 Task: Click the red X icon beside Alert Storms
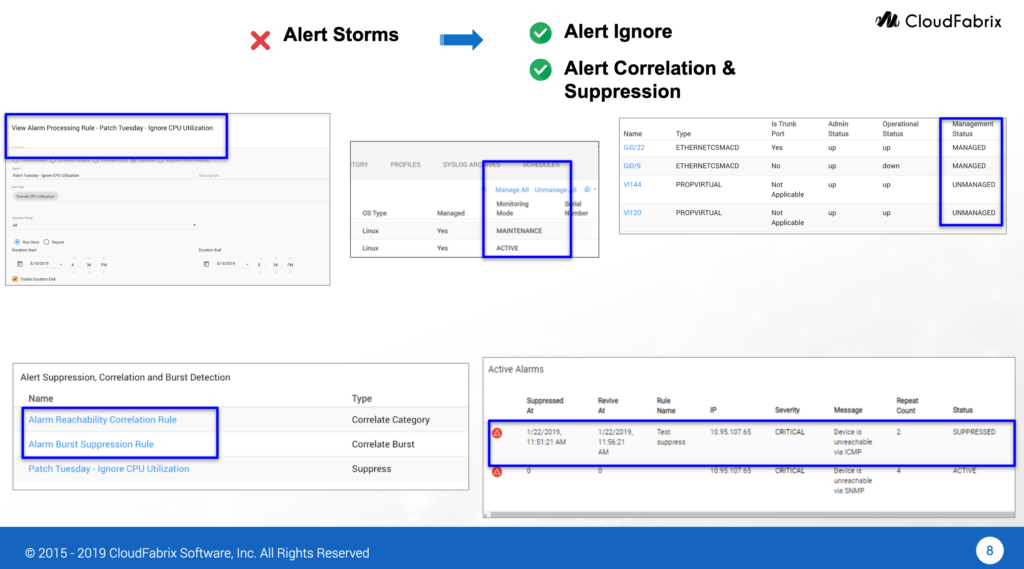click(260, 40)
